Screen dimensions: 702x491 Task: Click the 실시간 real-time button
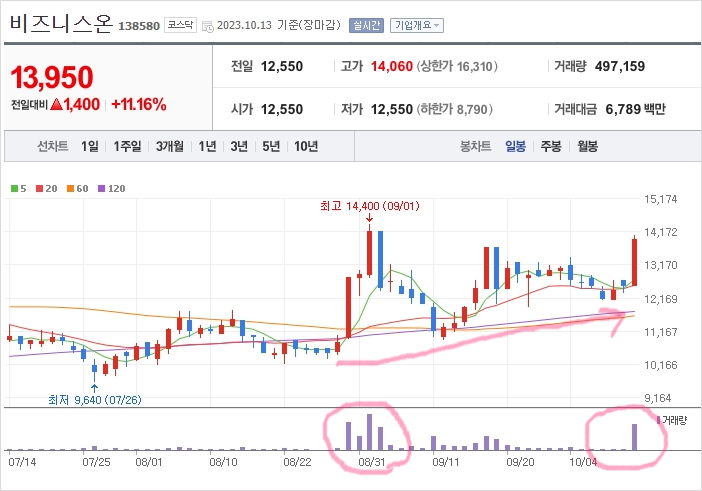366,25
